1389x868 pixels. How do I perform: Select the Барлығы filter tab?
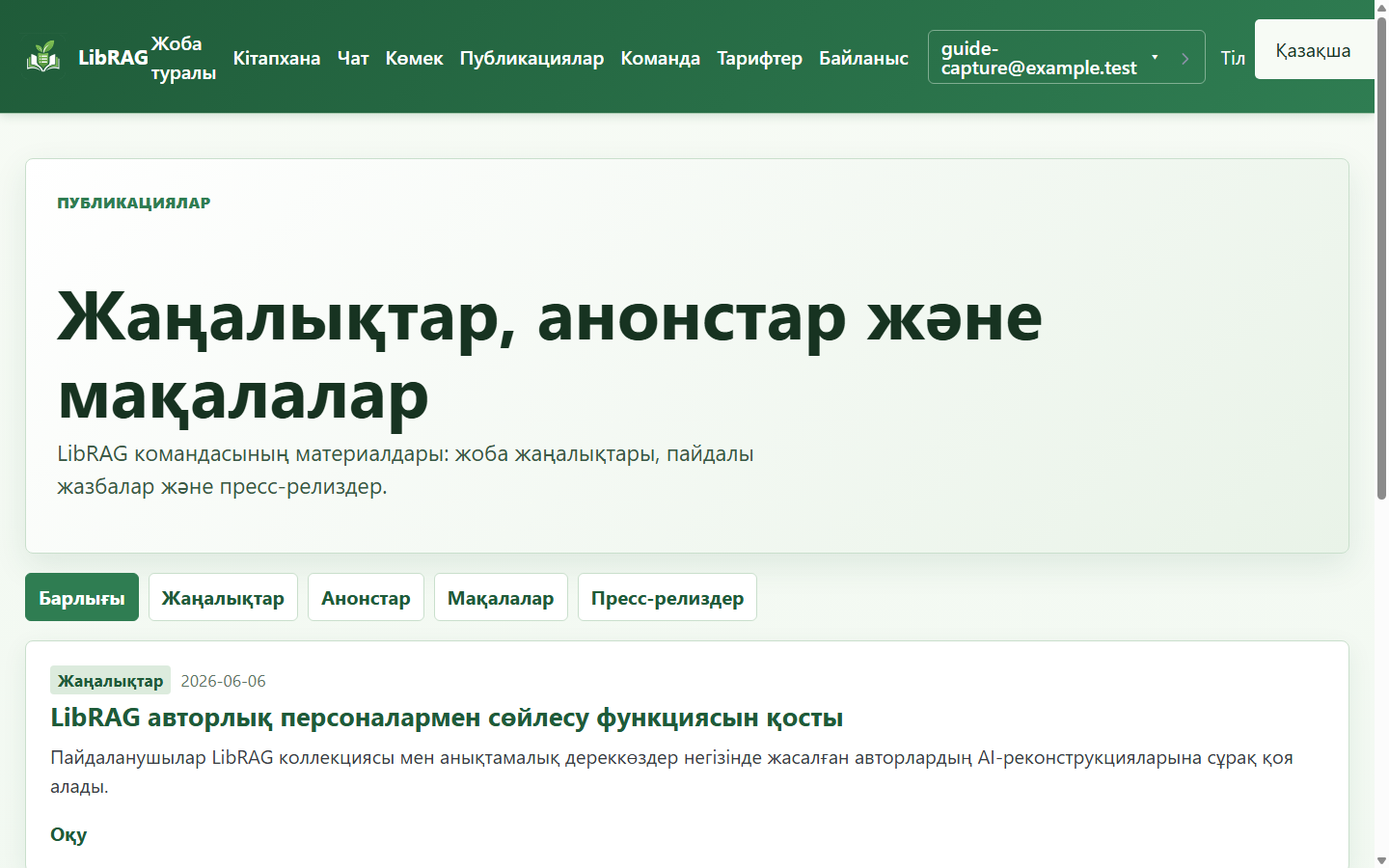tap(82, 597)
